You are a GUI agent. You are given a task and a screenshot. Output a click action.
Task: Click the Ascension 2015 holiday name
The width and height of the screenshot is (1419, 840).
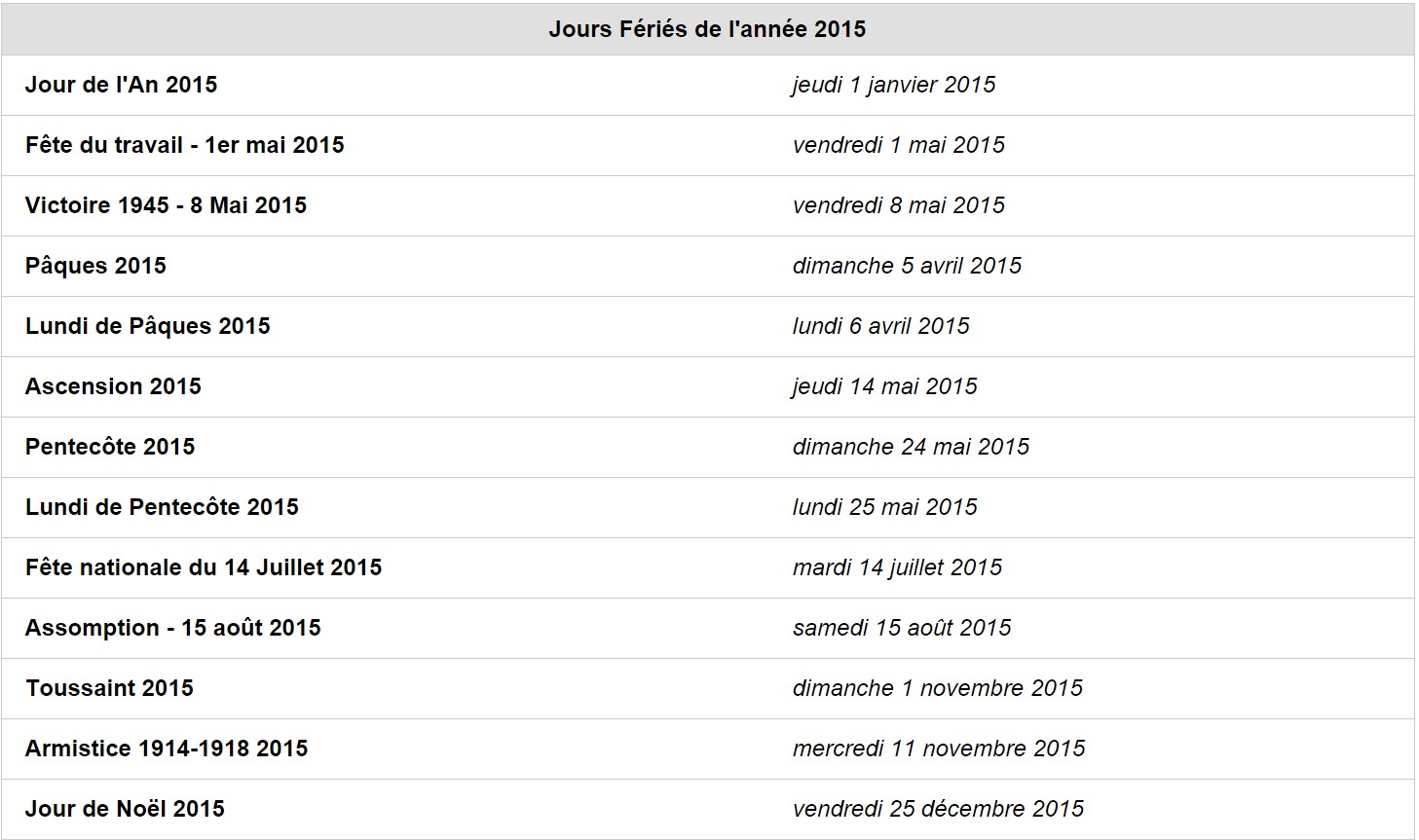(114, 386)
